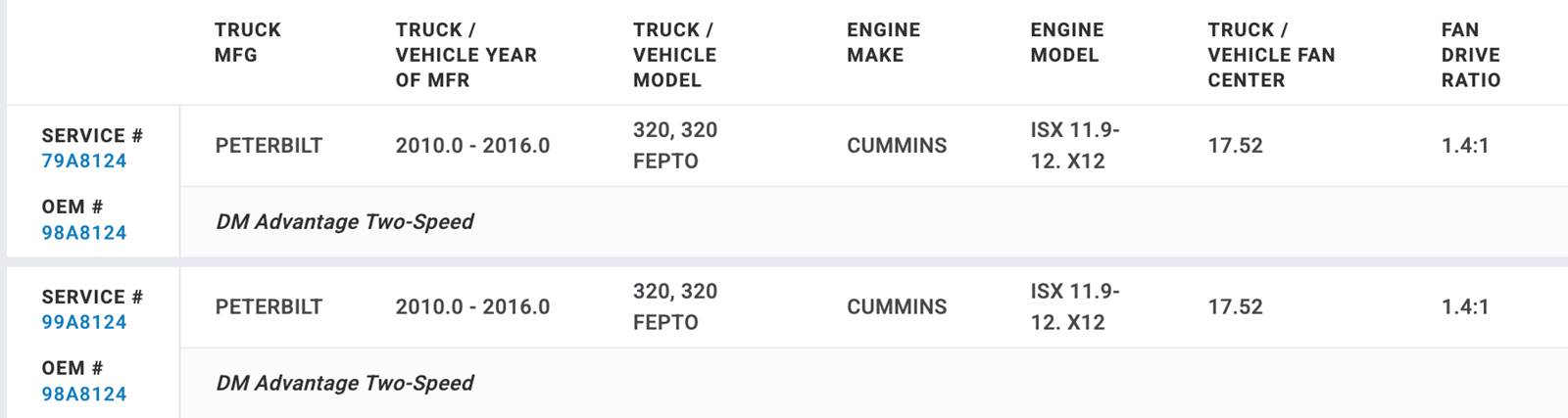Click DM Advantage Two-Speed note in 79A8124 row

click(345, 222)
